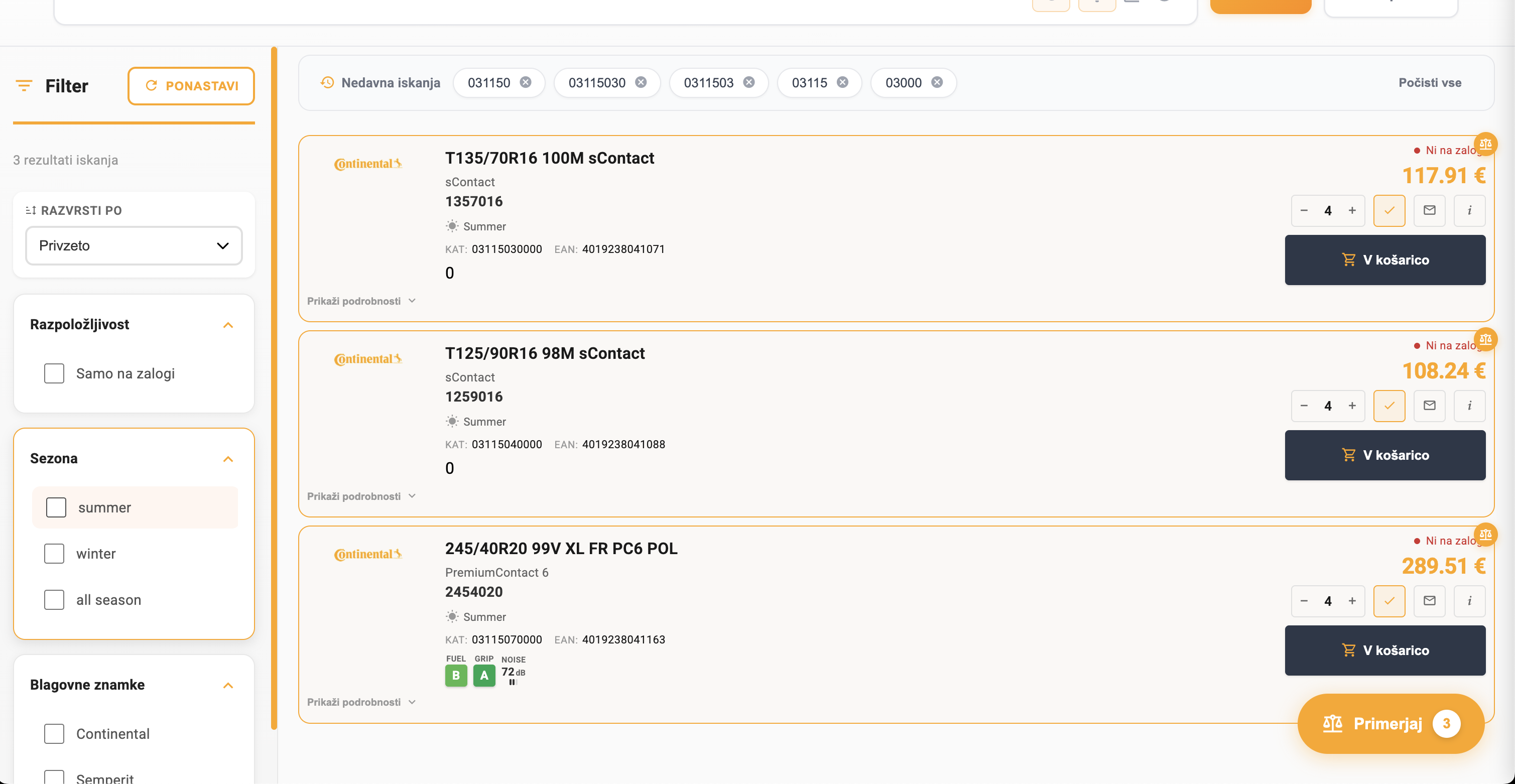Increase quantity for T135/70R16 sContact
The image size is (1515, 784).
click(1352, 211)
